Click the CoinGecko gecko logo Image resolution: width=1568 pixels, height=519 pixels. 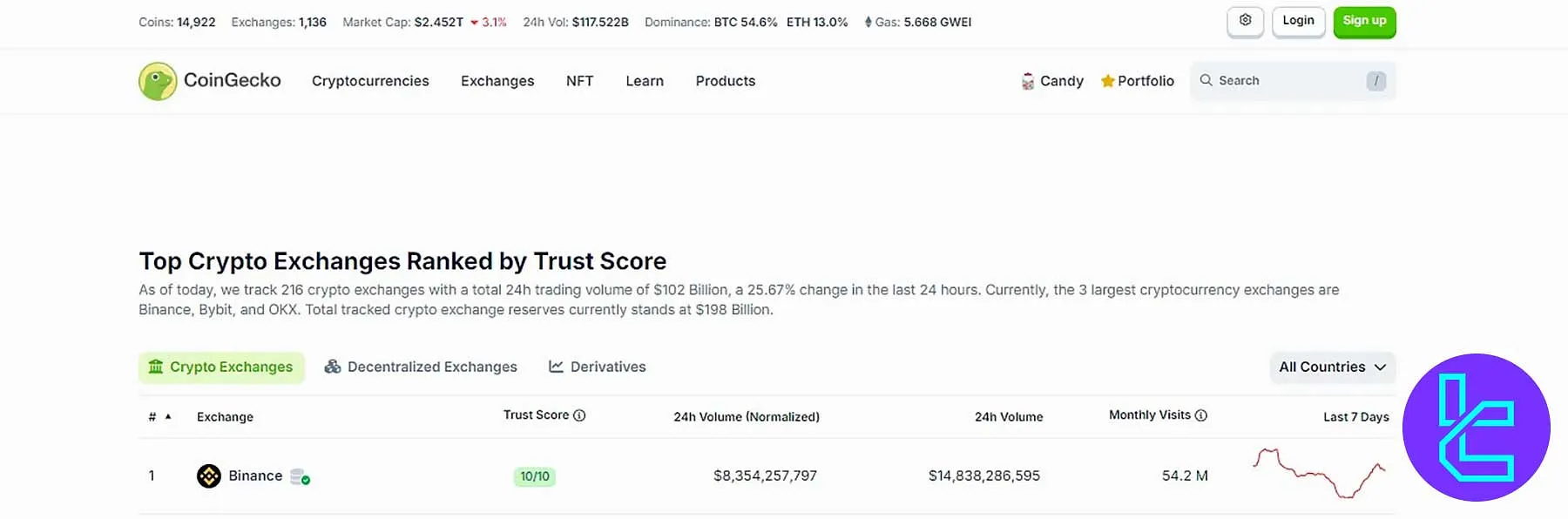(157, 80)
